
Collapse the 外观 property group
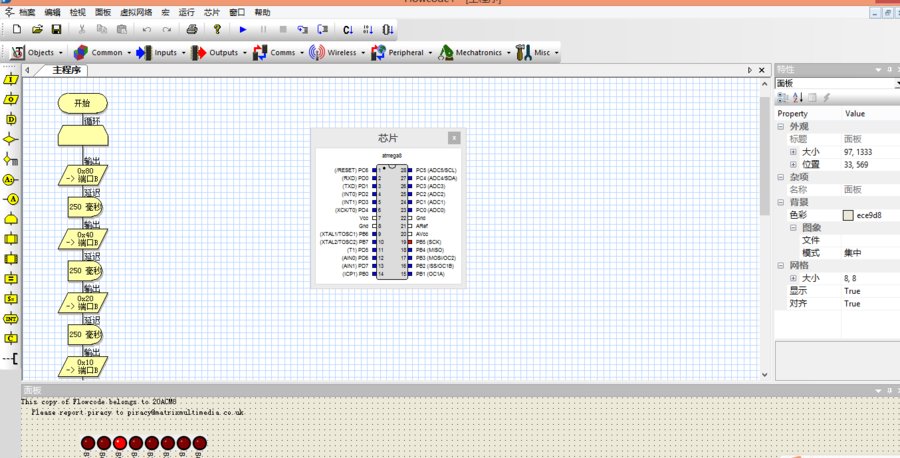[781, 126]
